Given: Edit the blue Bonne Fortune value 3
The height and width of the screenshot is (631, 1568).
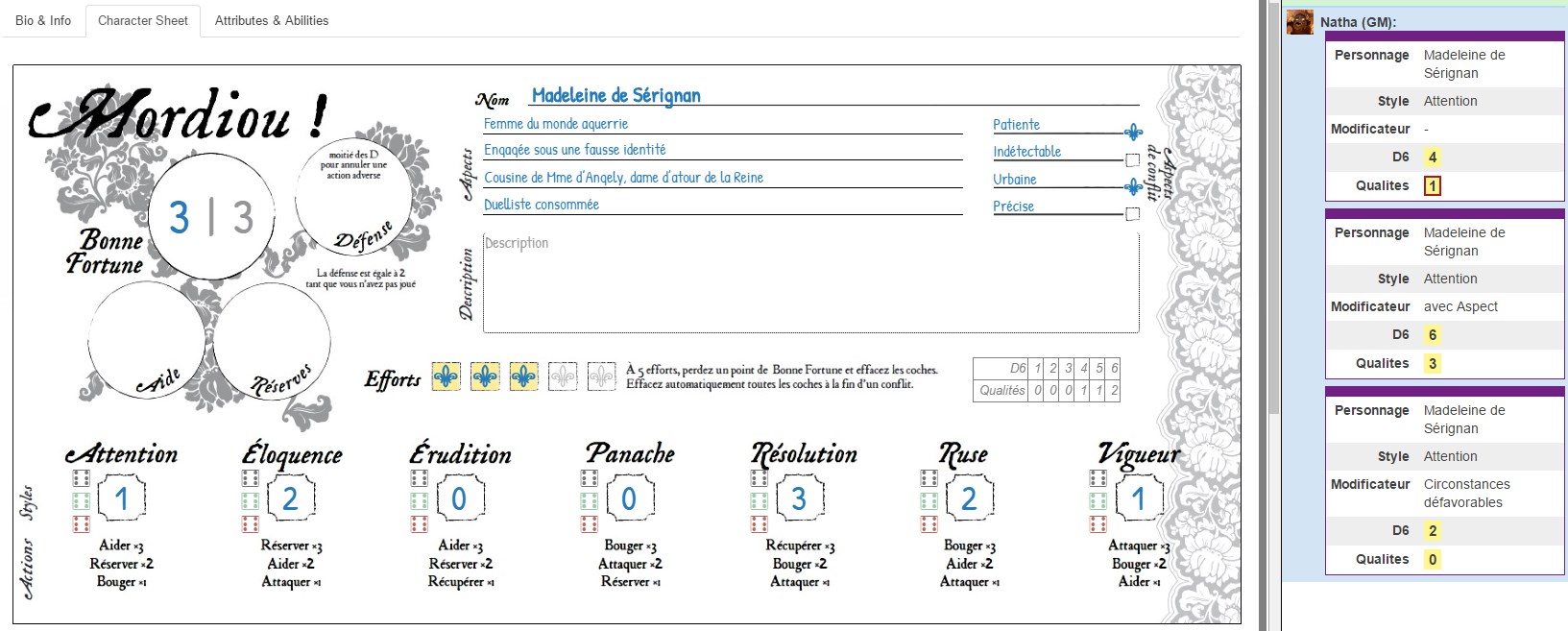Looking at the screenshot, I should tap(180, 217).
